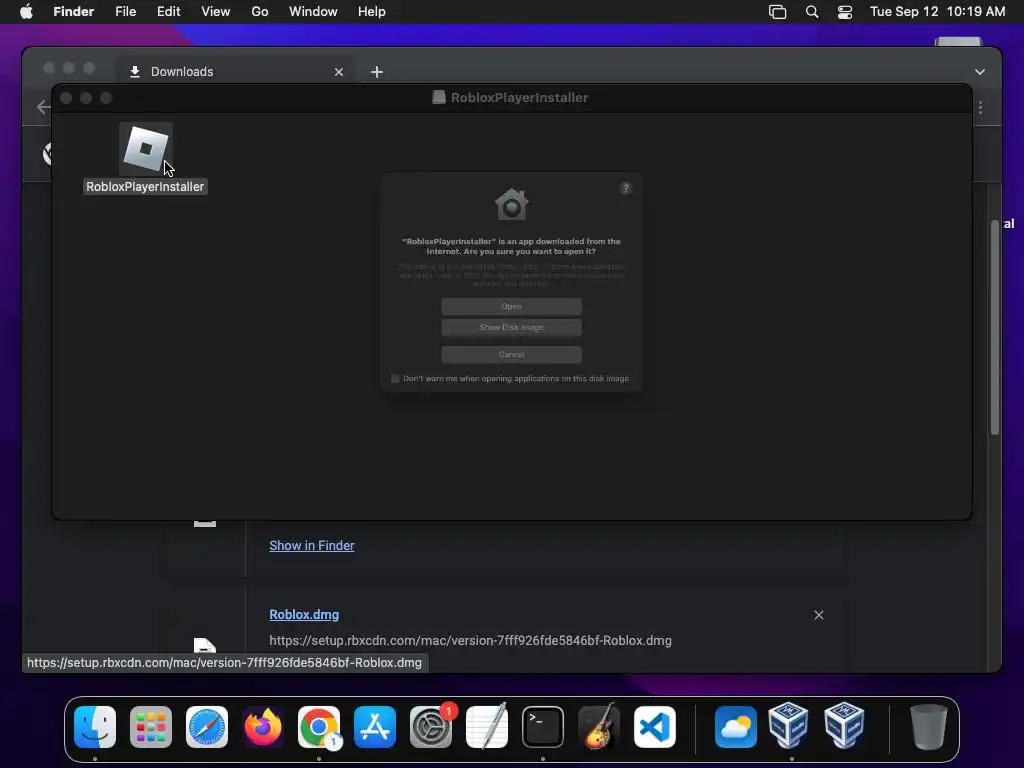Open the Help menu
This screenshot has height=768, width=1024.
click(372, 12)
